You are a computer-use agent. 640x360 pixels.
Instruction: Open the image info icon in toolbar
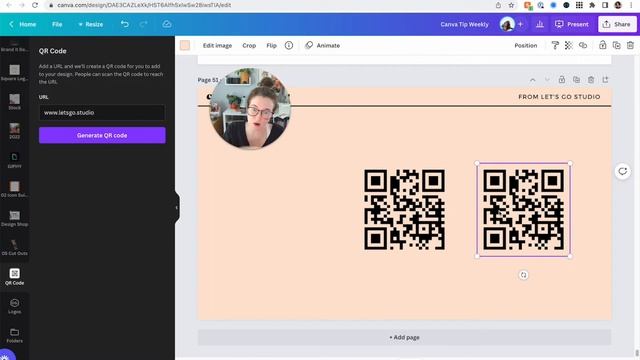point(289,45)
